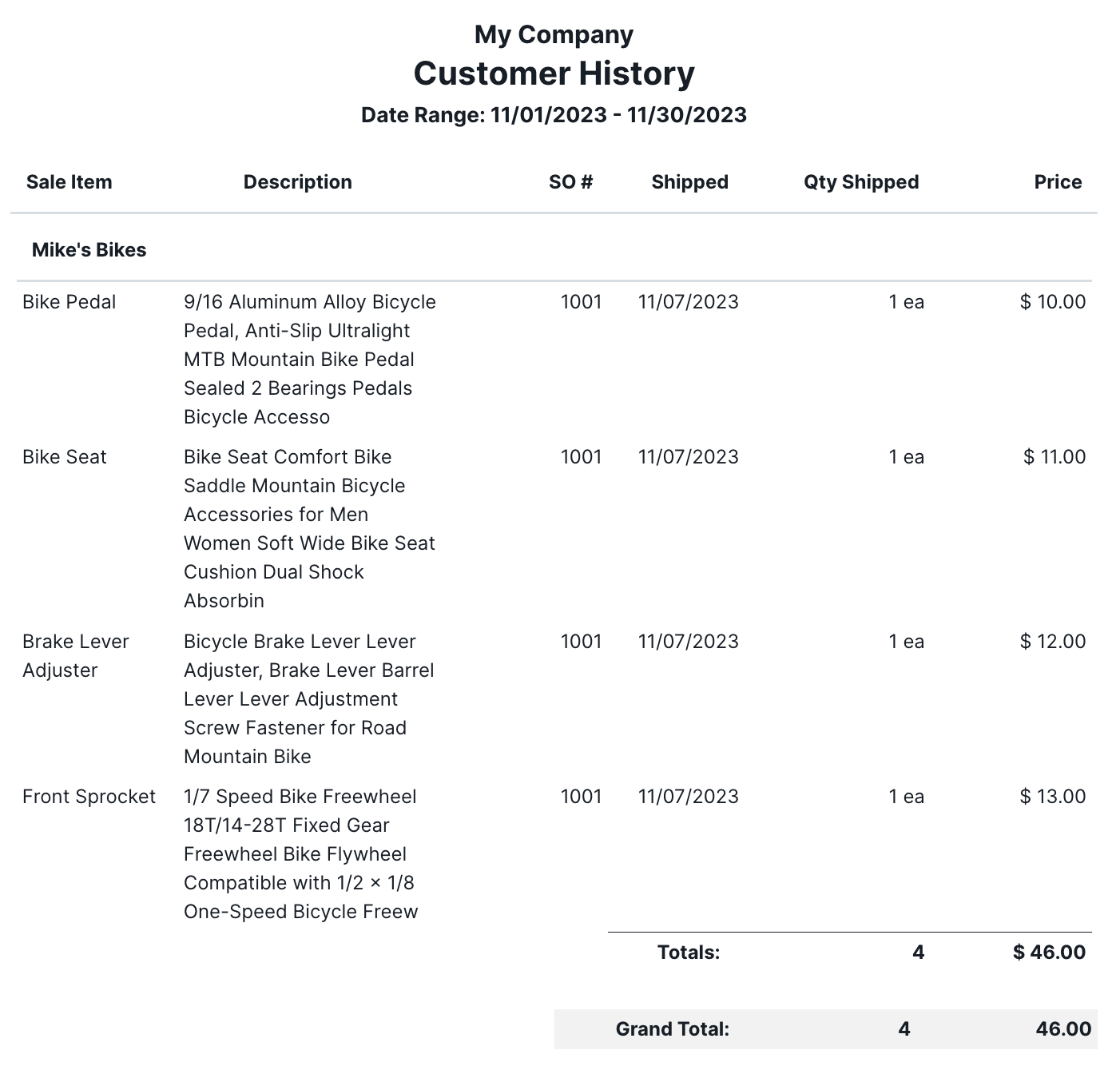Select the $ 13.00 price cell
1120x1066 pixels.
pyautogui.click(x=1053, y=797)
